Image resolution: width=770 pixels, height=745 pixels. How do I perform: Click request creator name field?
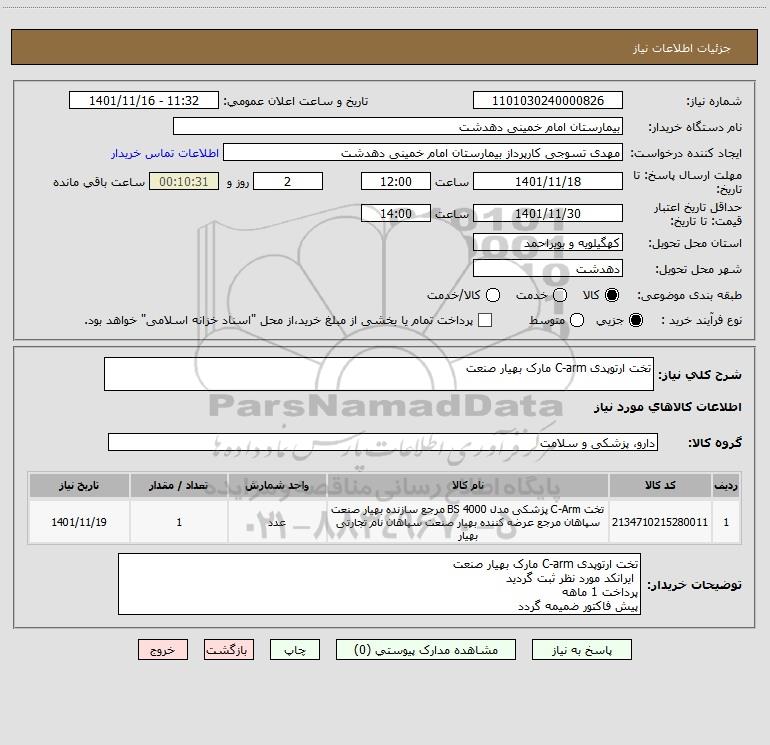click(x=423, y=153)
